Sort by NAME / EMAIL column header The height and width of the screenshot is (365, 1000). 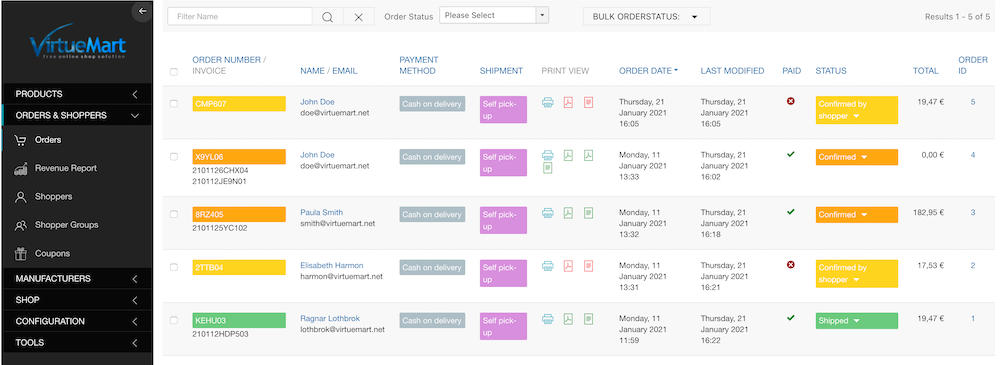(x=328, y=71)
